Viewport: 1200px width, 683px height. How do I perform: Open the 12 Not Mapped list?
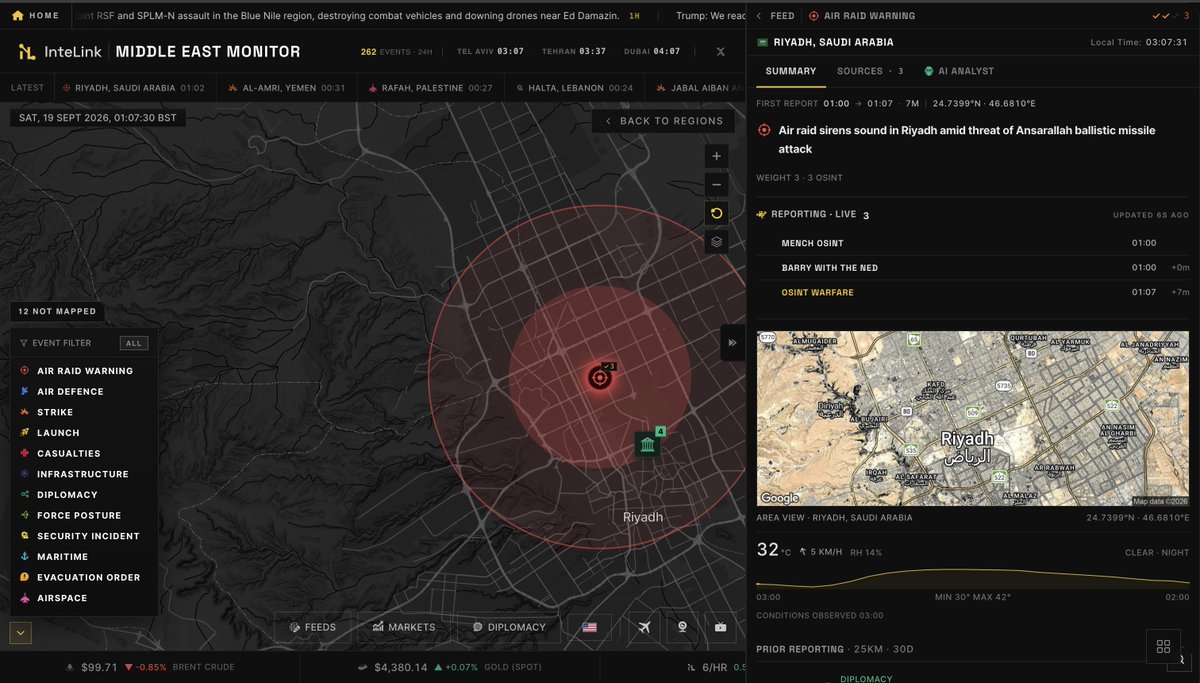[x=57, y=312]
